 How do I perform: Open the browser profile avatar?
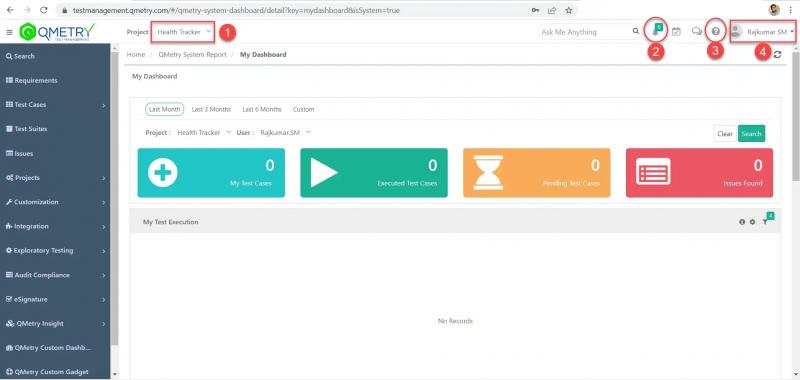tap(774, 10)
